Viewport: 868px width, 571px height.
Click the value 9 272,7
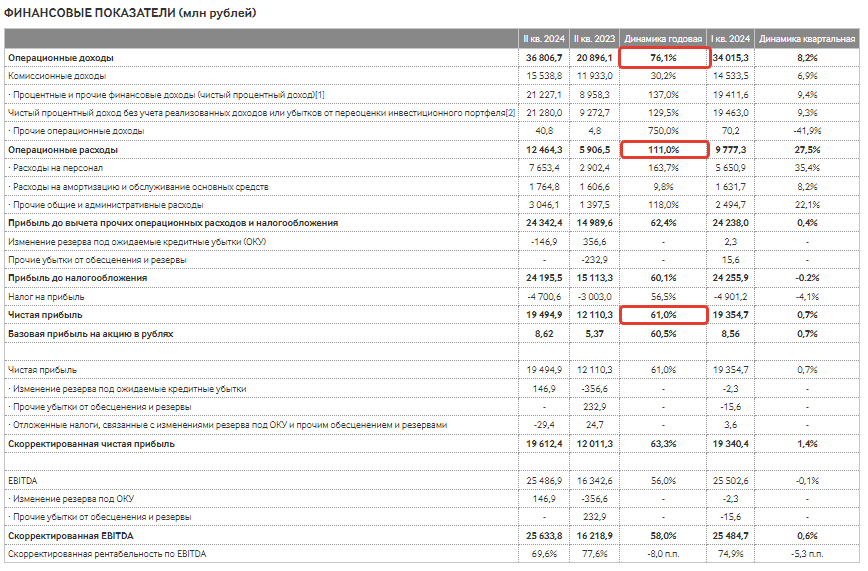(595, 113)
